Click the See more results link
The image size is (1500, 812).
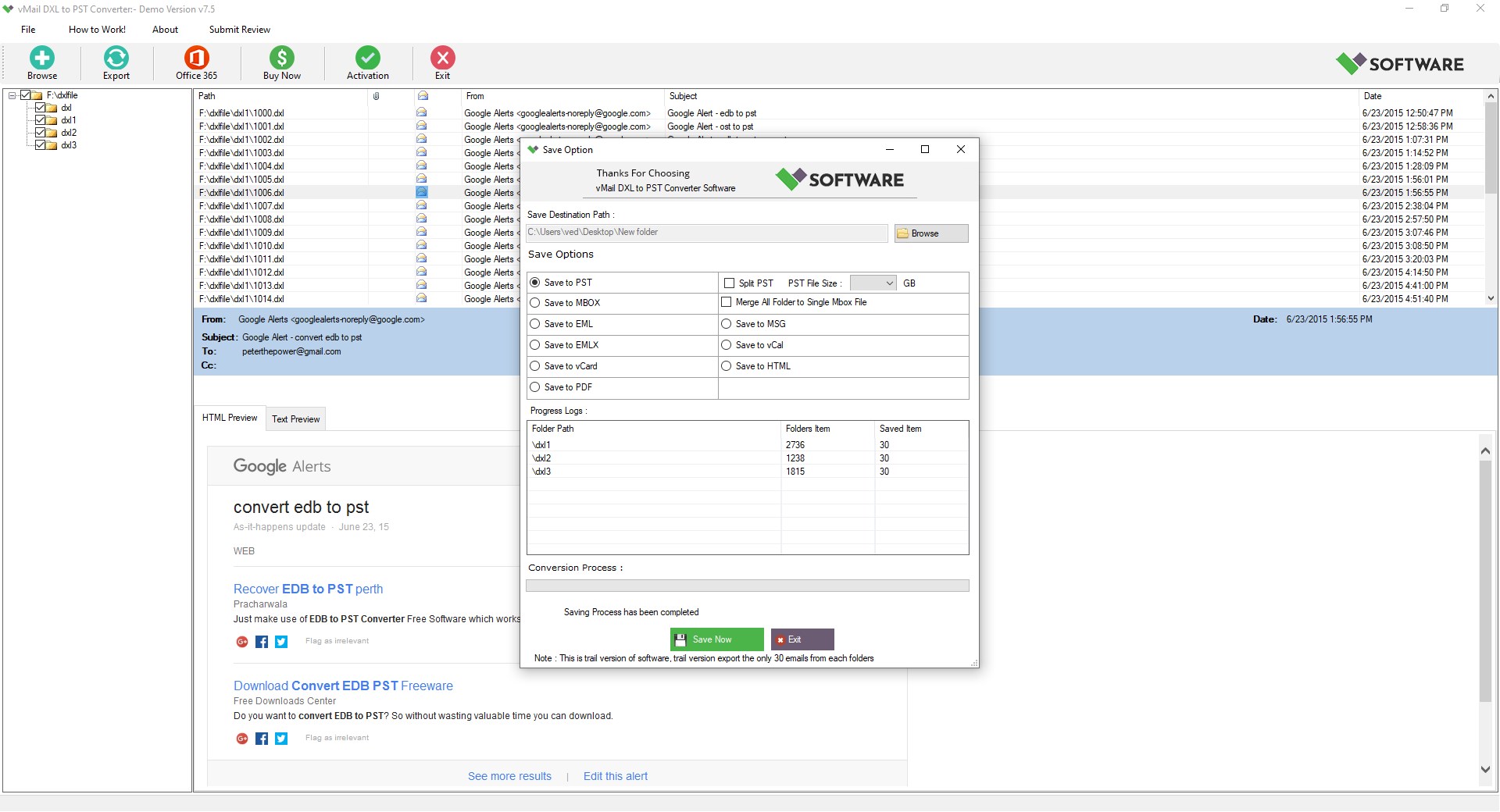click(509, 776)
